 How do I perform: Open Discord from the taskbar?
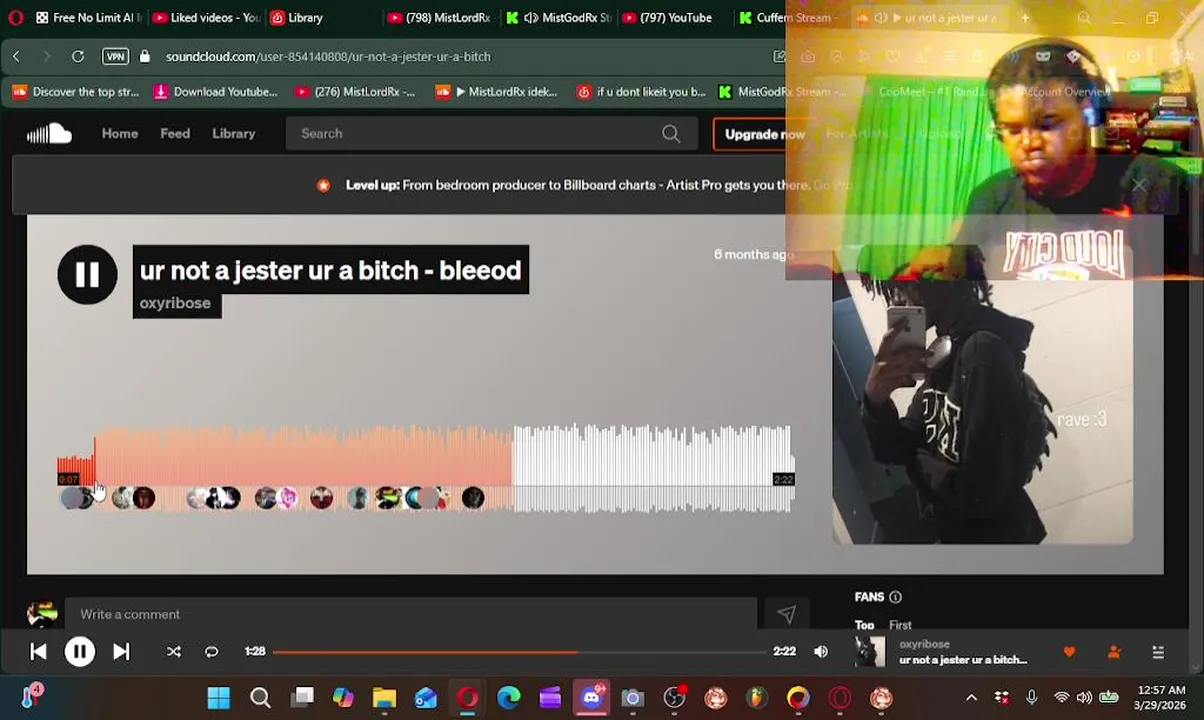(x=592, y=697)
